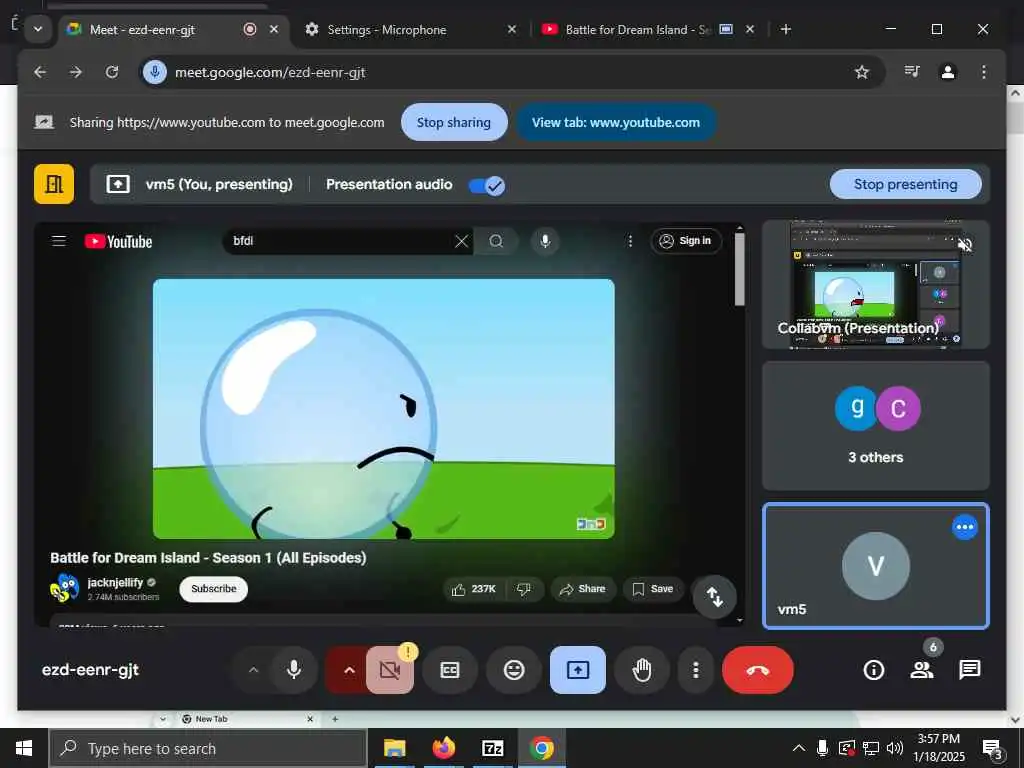Open volume control in system tray
Viewport: 1024px width, 768px height.
tap(895, 748)
